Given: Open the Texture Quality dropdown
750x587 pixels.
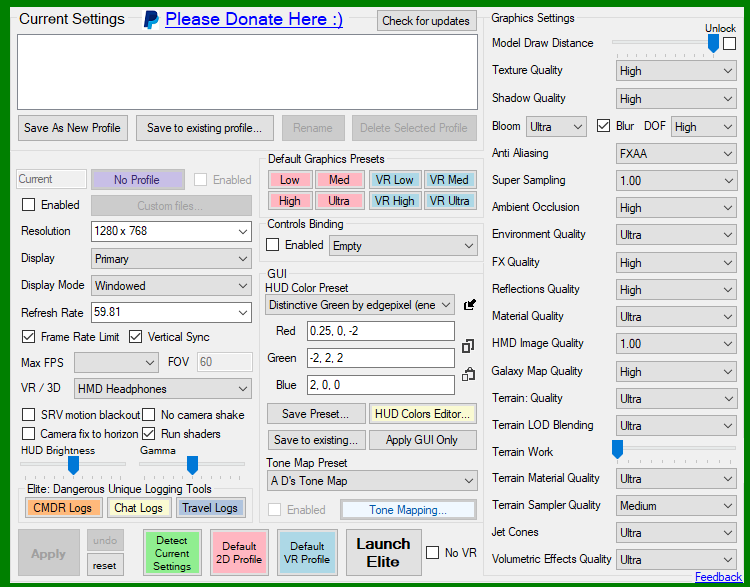Looking at the screenshot, I should tap(676, 71).
